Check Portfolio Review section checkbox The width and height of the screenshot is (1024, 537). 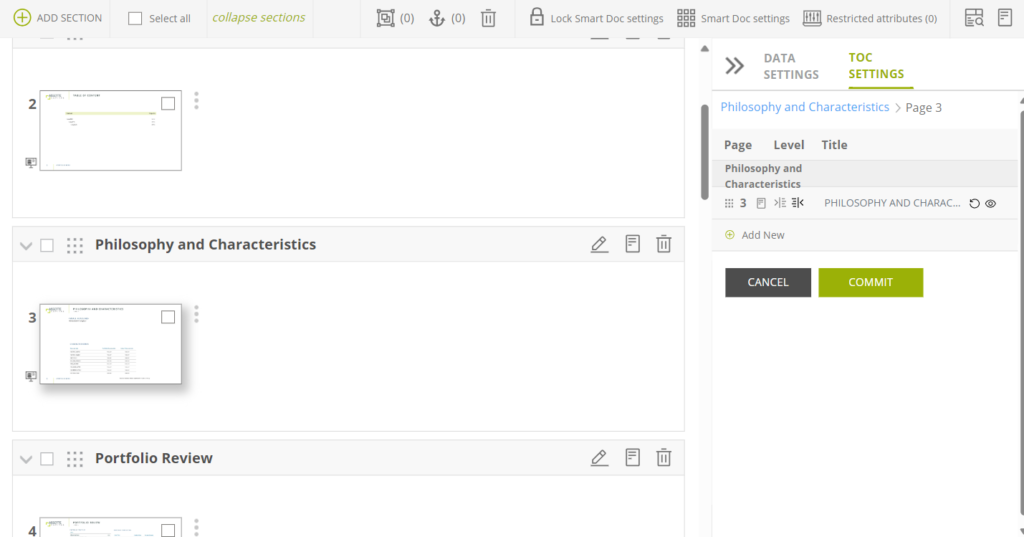click(47, 459)
